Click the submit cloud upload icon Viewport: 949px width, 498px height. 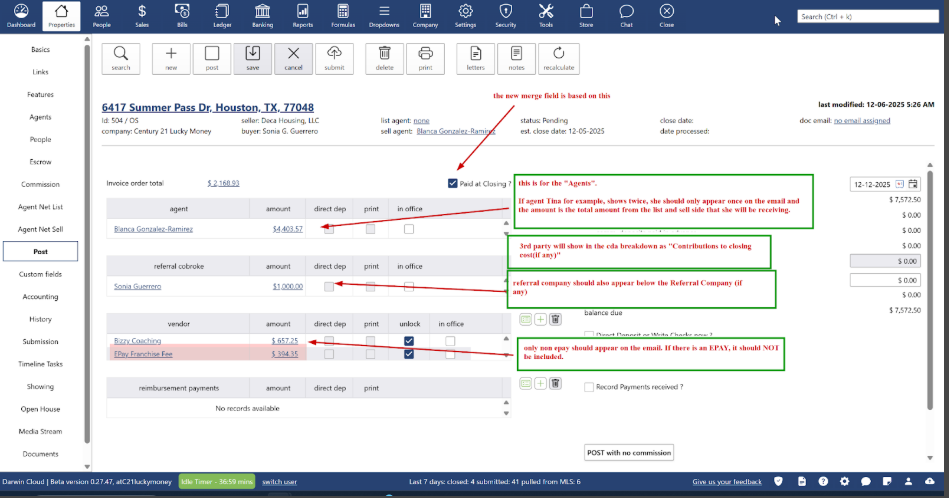point(334,58)
